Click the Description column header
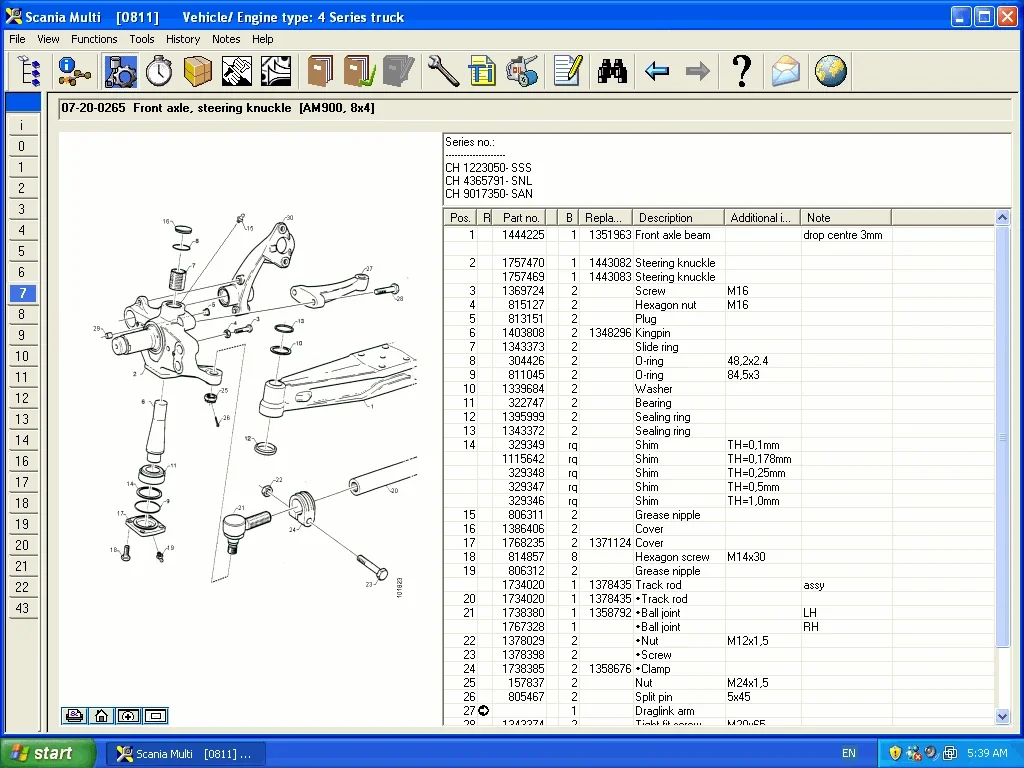This screenshot has height=768, width=1024. (677, 217)
